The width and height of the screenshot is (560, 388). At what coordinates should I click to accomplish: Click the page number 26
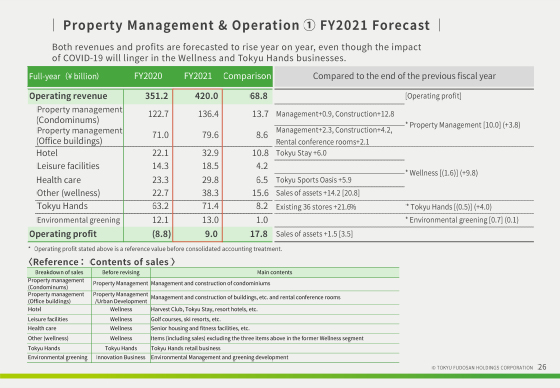tap(542, 367)
